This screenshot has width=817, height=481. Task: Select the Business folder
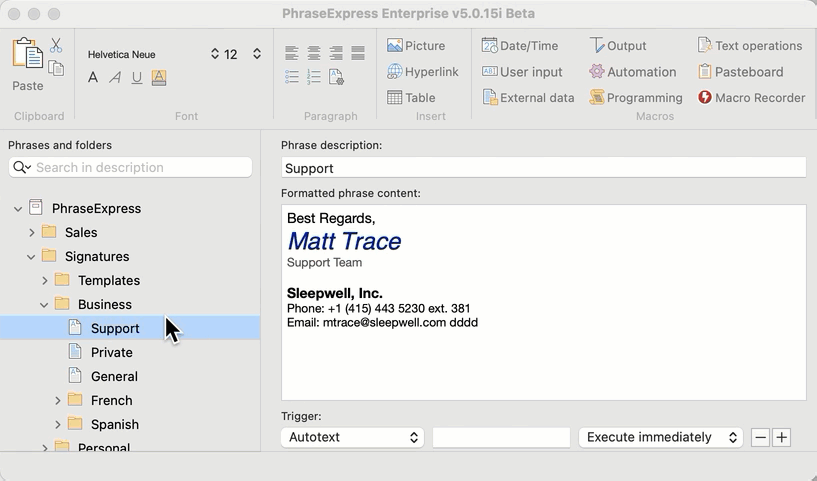pyautogui.click(x=105, y=304)
